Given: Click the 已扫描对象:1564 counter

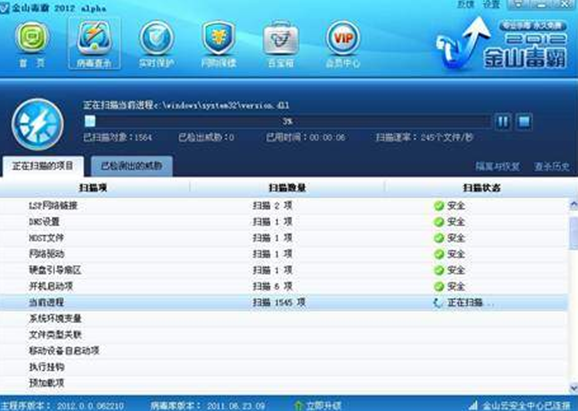Looking at the screenshot, I should click(118, 137).
